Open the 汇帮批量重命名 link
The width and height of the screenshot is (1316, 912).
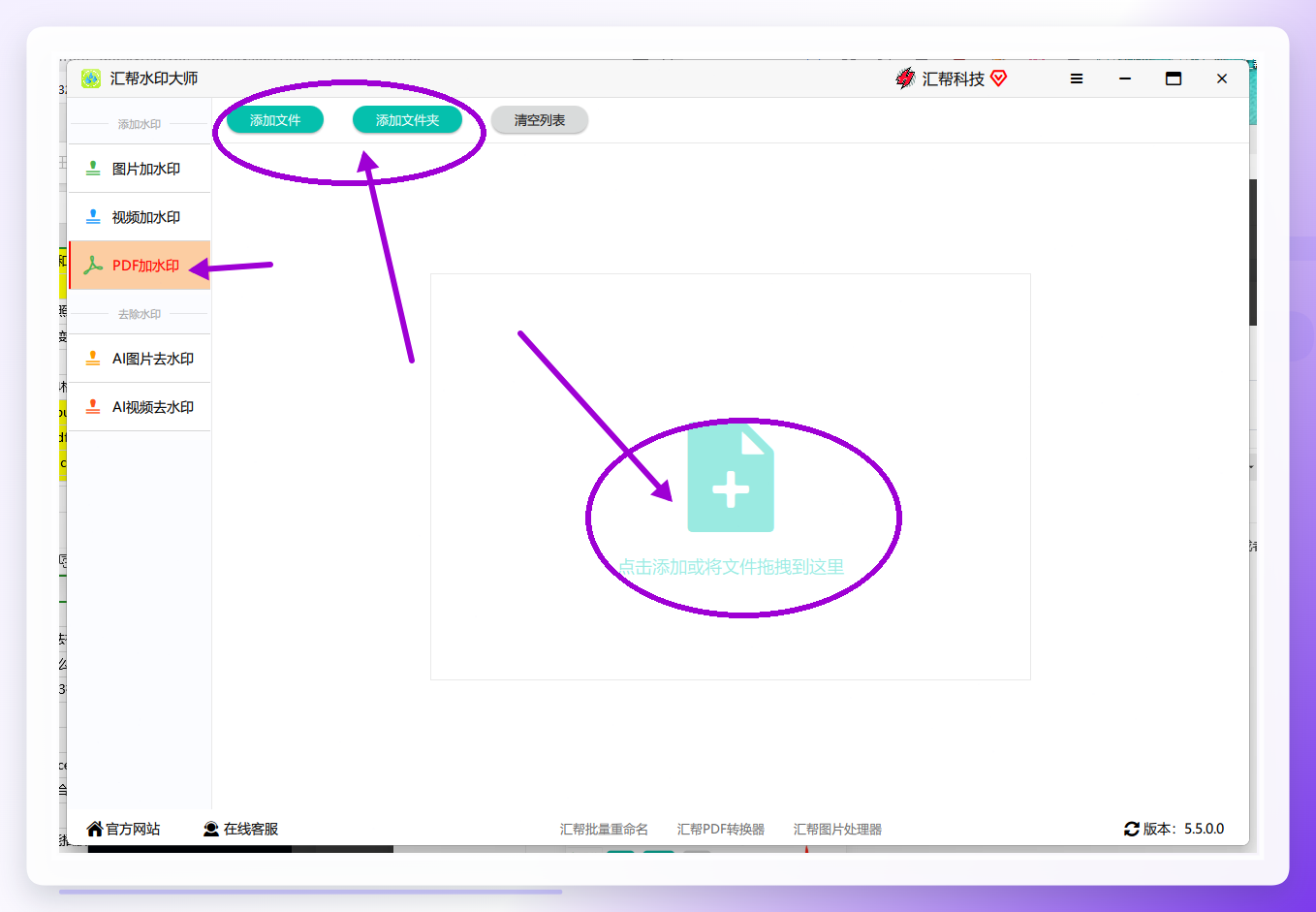[604, 830]
